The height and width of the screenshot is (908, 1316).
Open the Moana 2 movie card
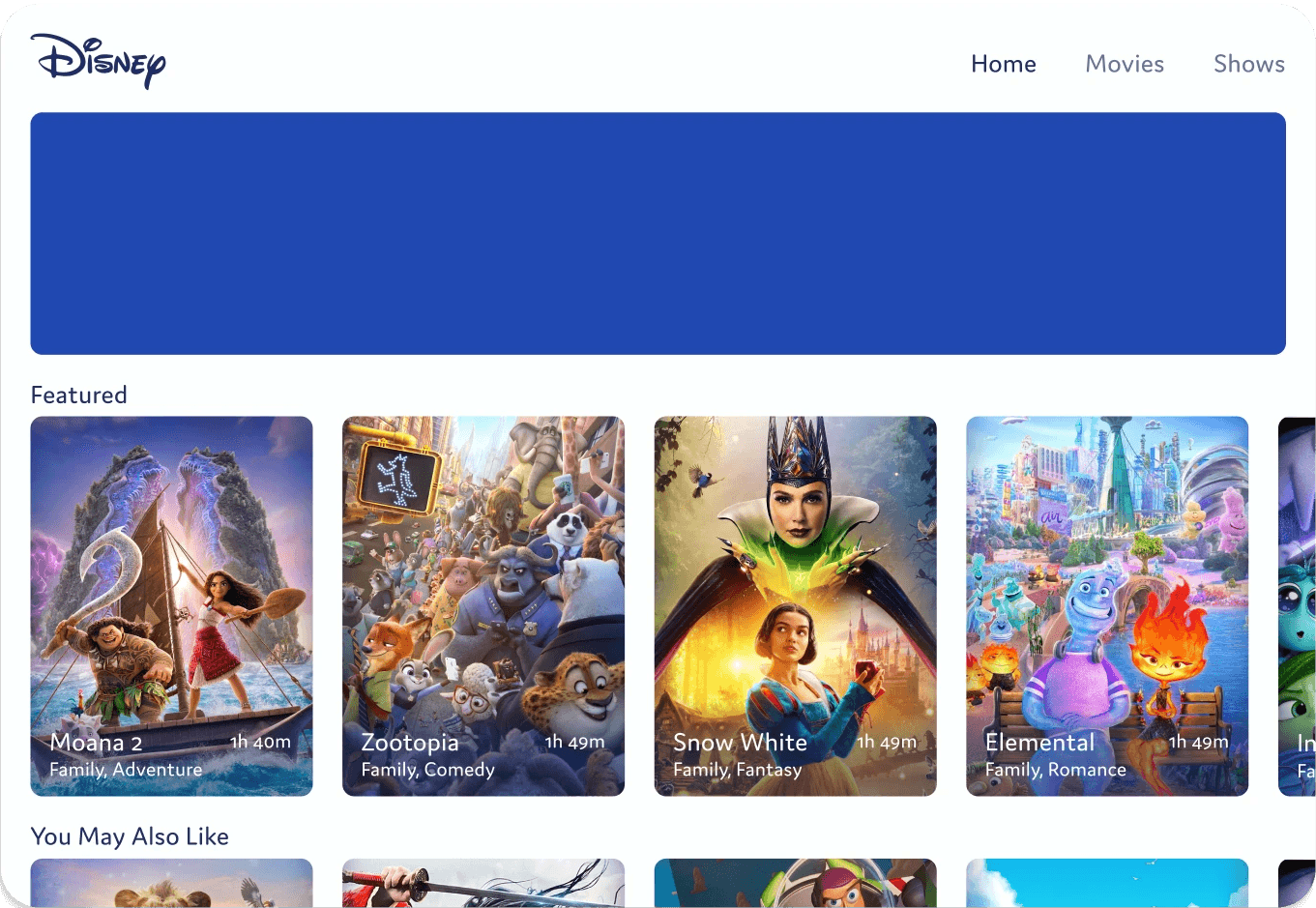click(x=172, y=606)
